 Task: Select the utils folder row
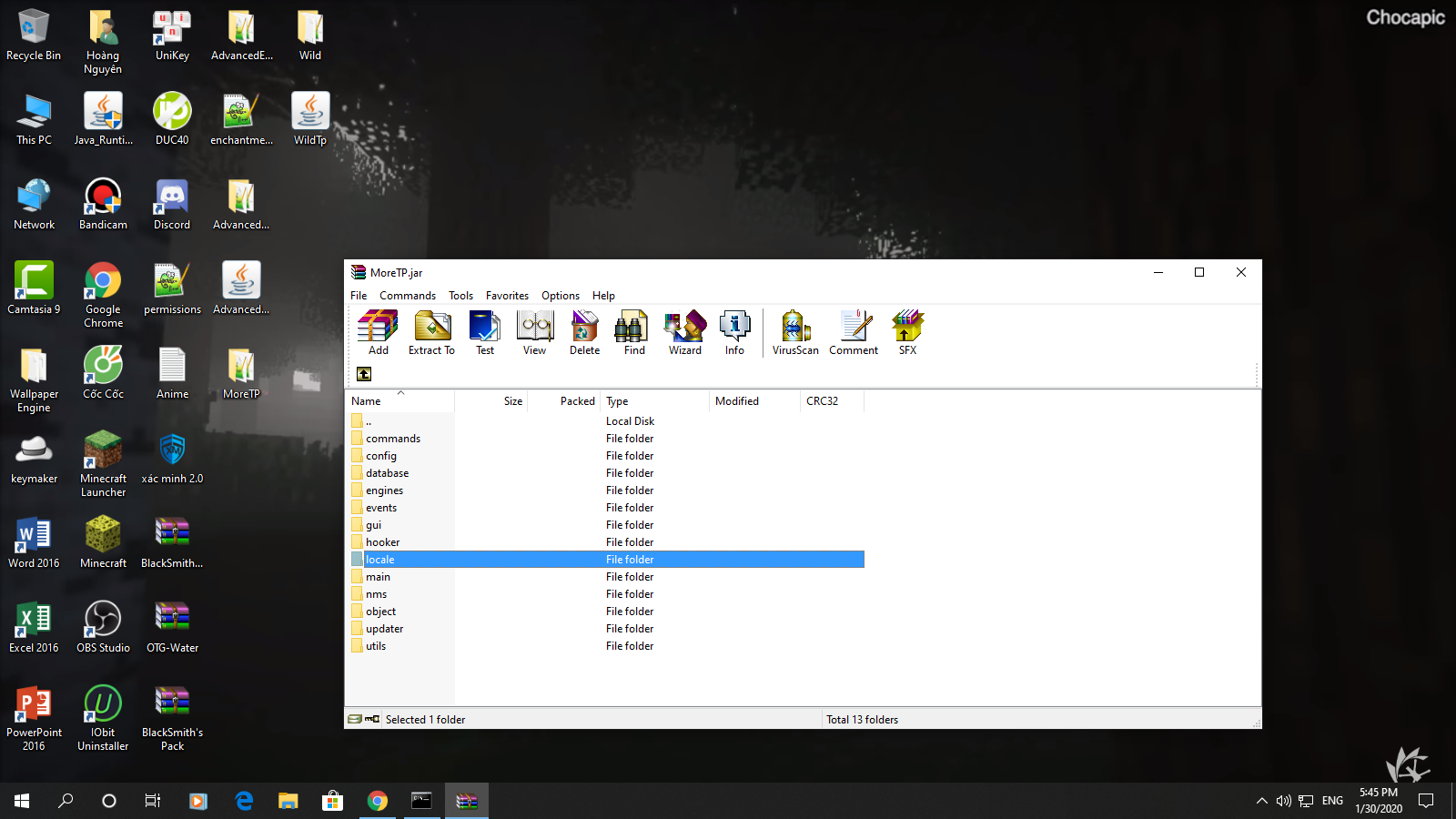coord(376,646)
